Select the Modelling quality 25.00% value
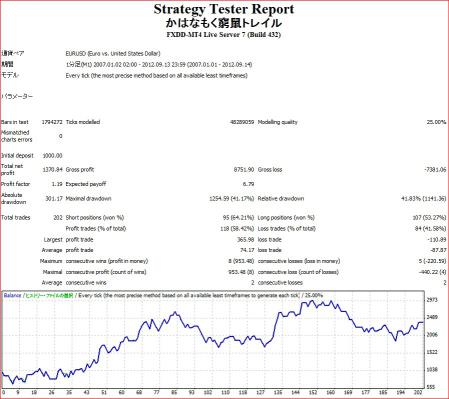The width and height of the screenshot is (449, 399). pyautogui.click(x=436, y=122)
